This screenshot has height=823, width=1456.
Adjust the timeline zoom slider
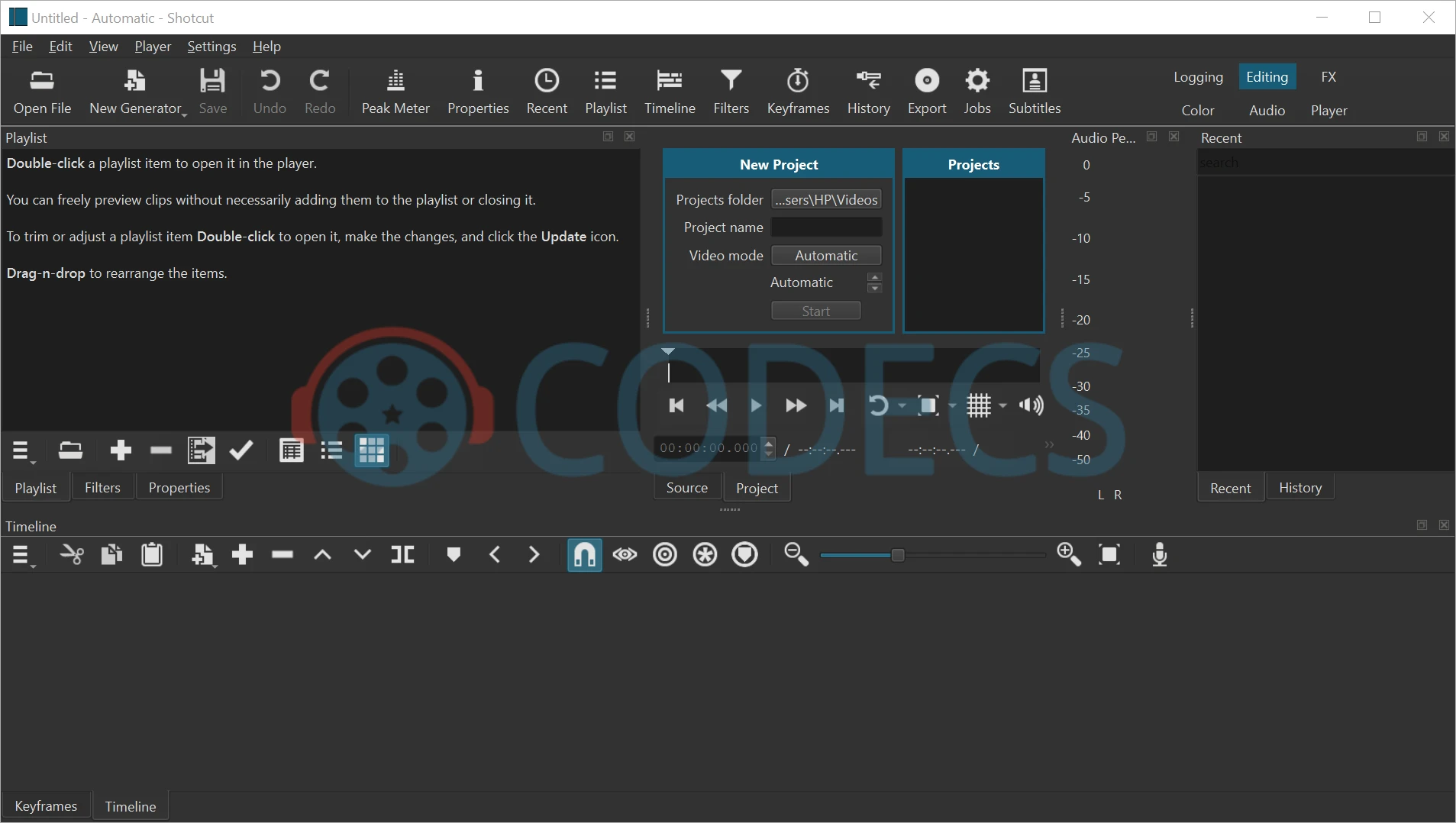click(x=898, y=555)
